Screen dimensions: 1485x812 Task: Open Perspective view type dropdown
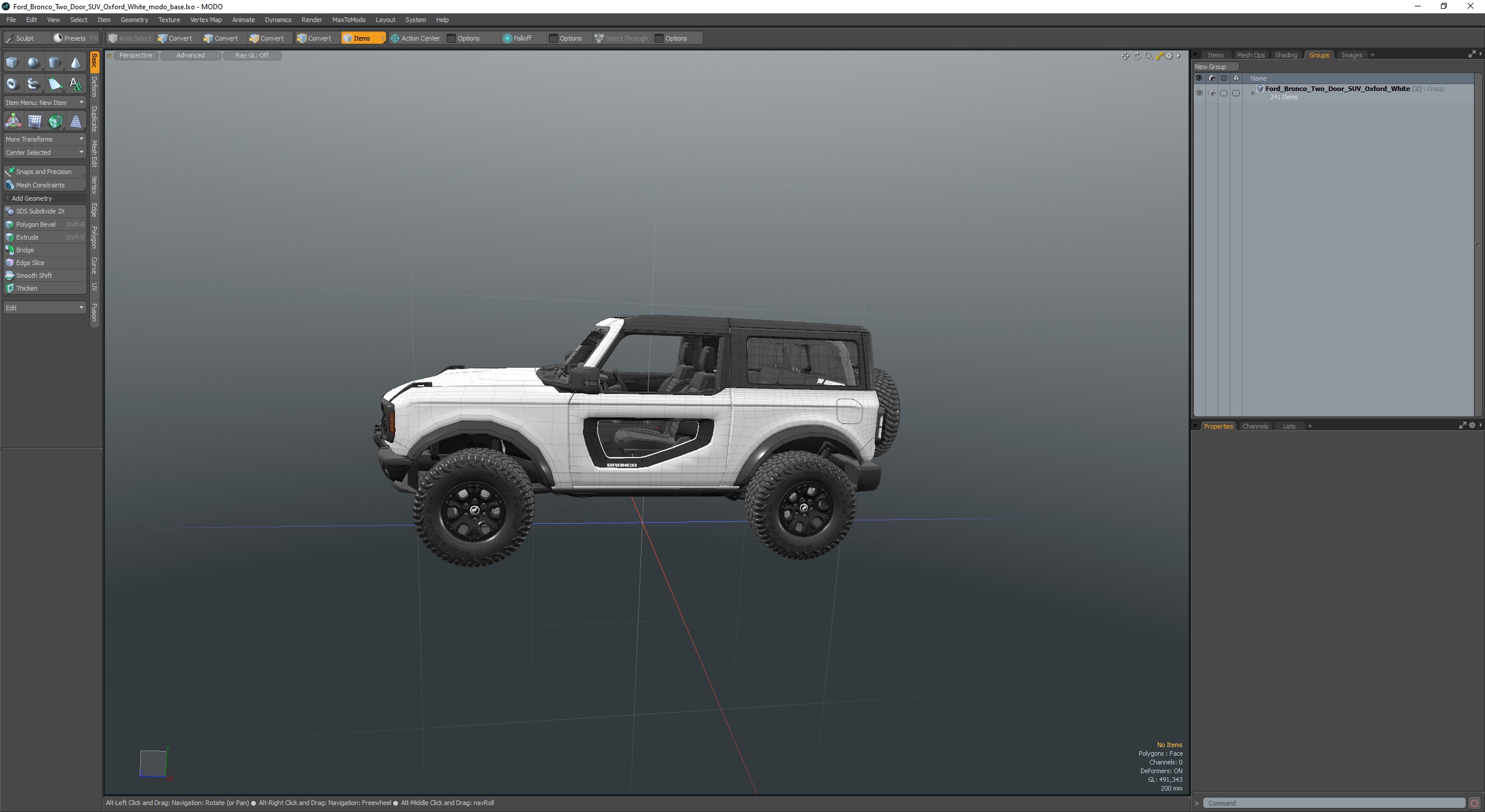(x=136, y=56)
